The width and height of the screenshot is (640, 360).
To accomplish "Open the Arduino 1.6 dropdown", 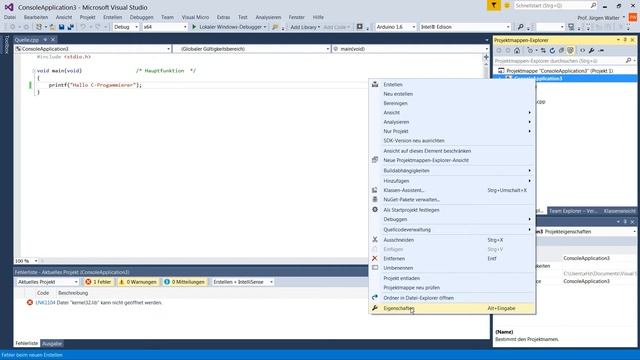I will click(x=395, y=27).
